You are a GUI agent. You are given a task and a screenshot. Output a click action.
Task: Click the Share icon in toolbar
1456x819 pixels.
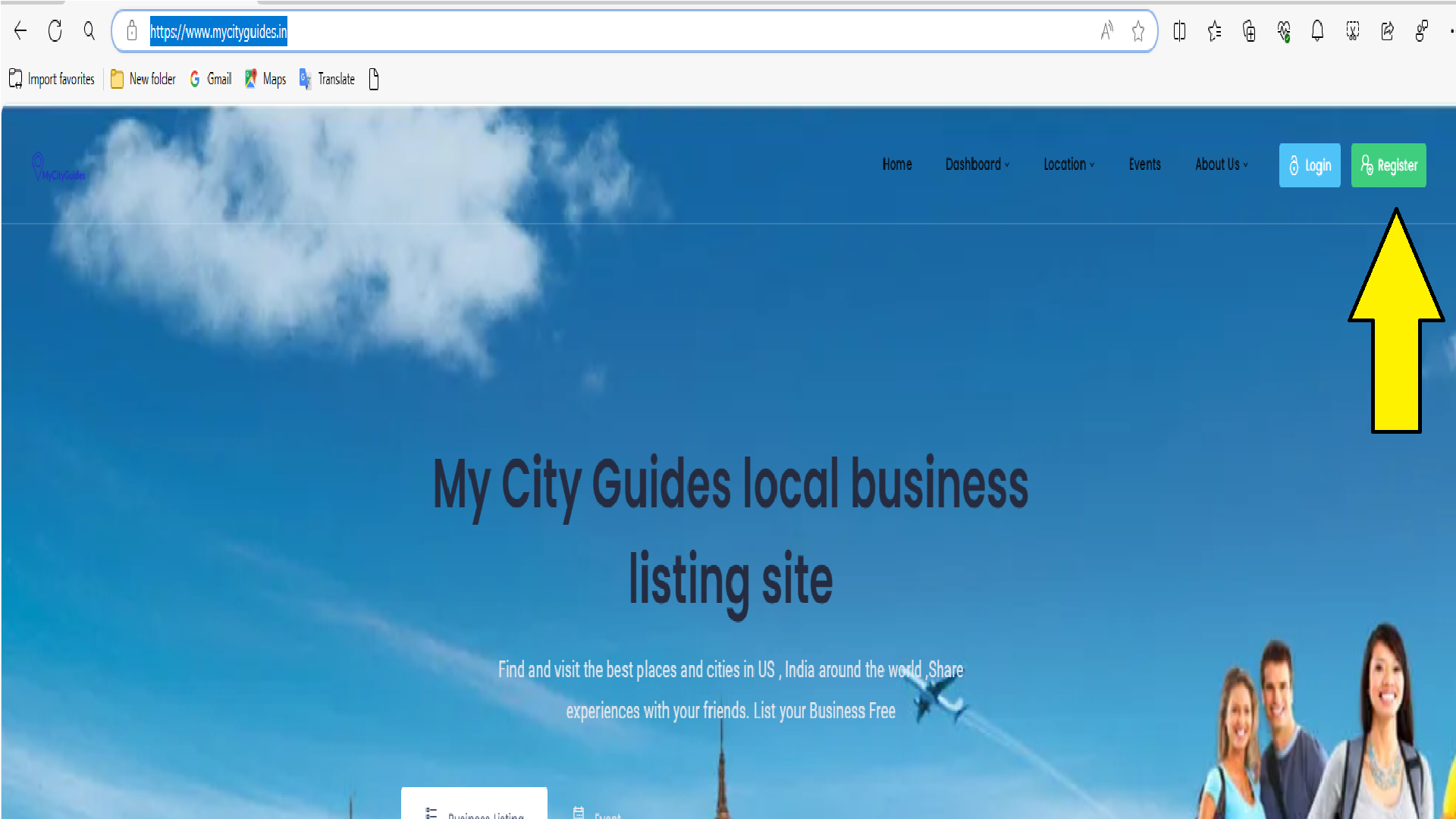[x=1387, y=31]
